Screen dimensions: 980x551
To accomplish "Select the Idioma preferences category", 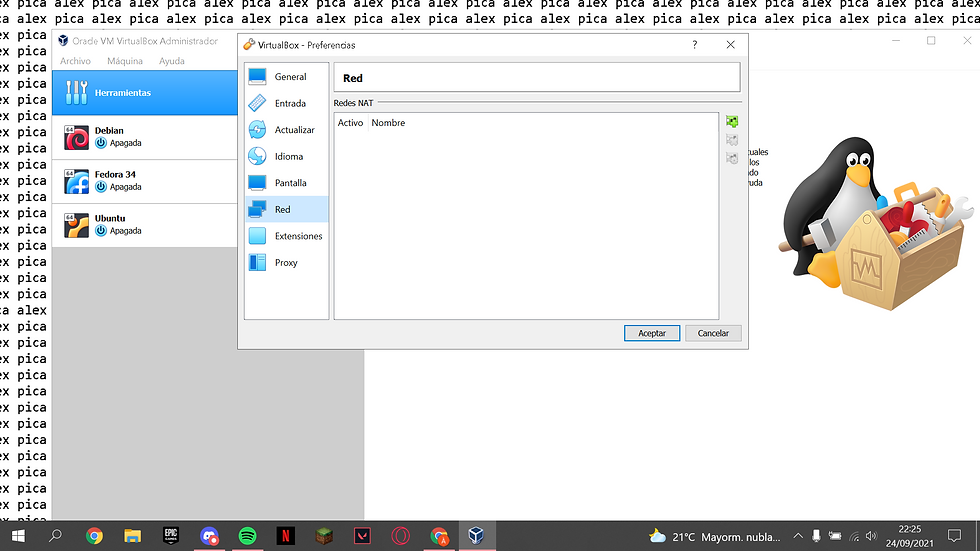I will coord(286,156).
